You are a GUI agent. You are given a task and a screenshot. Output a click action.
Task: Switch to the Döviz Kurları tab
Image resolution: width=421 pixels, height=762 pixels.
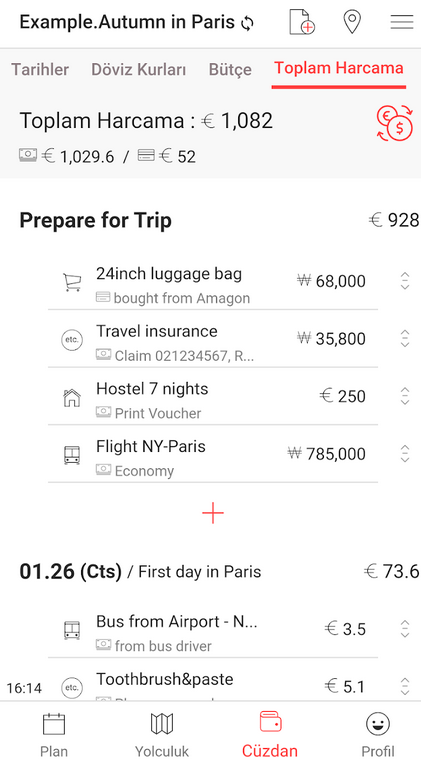coord(139,69)
